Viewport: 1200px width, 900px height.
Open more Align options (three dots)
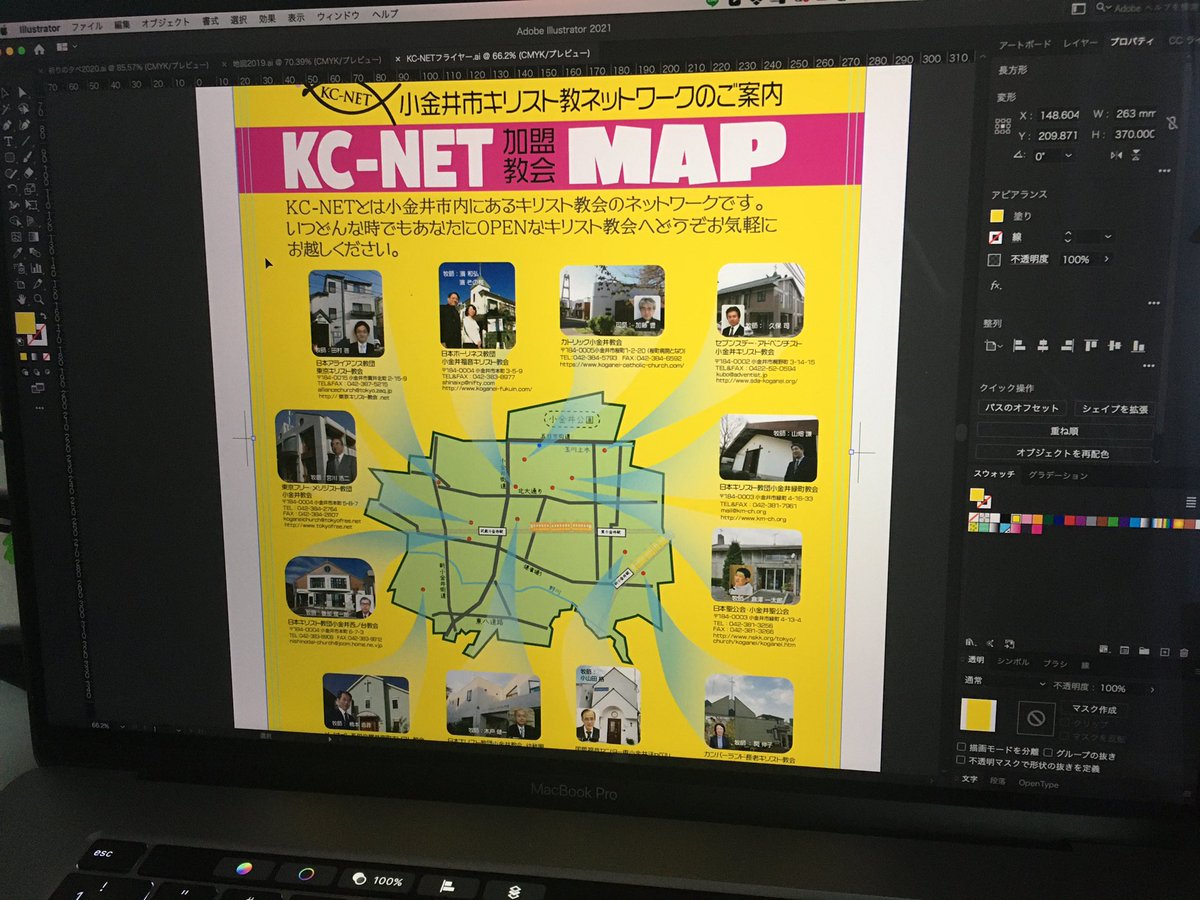tap(1149, 365)
